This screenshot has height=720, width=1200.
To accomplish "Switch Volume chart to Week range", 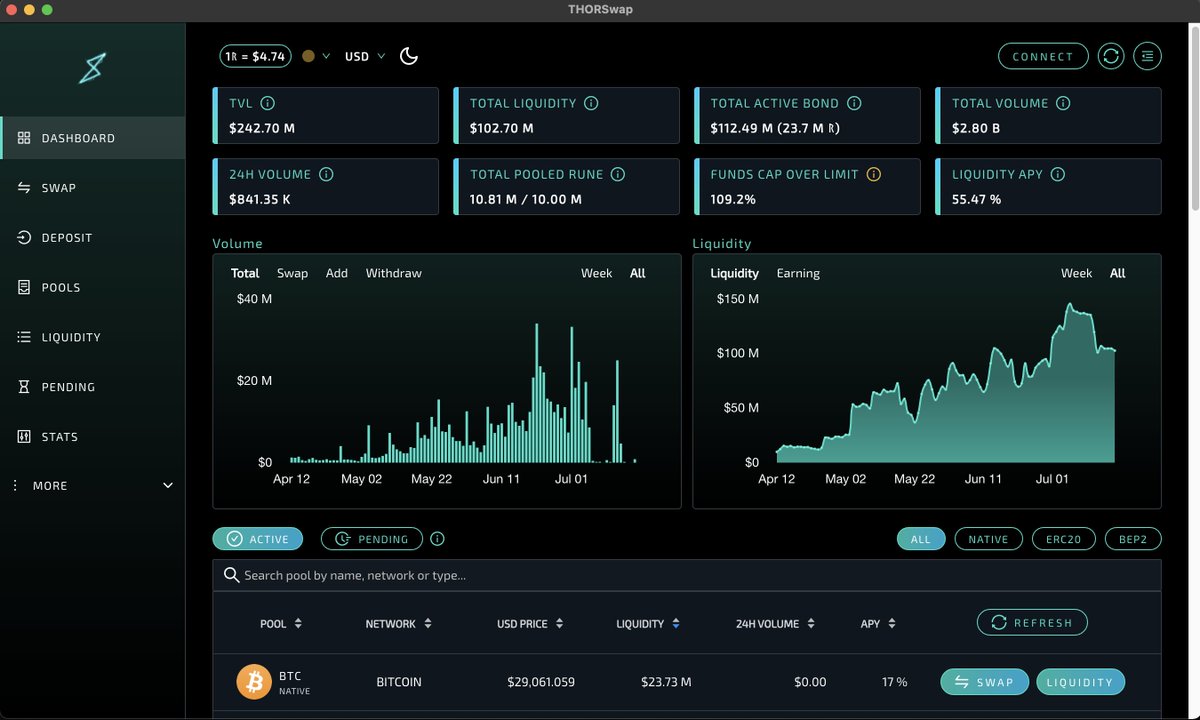I will click(597, 273).
